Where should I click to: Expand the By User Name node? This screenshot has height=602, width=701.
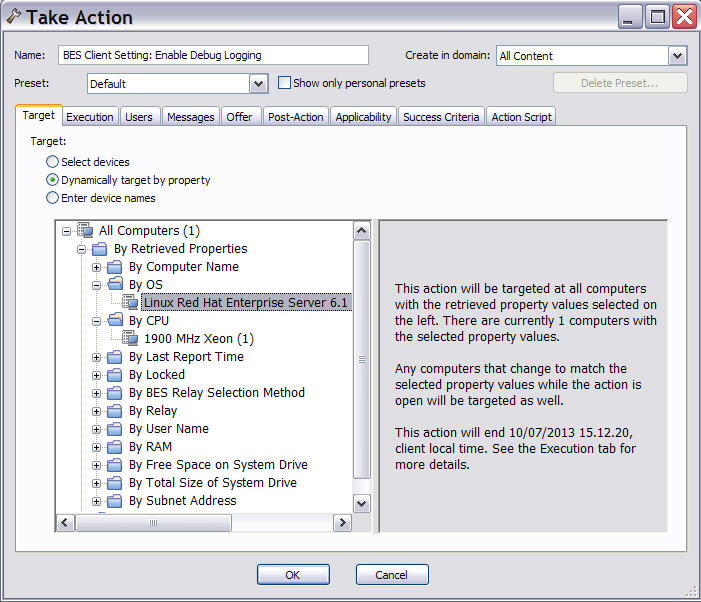click(x=97, y=429)
